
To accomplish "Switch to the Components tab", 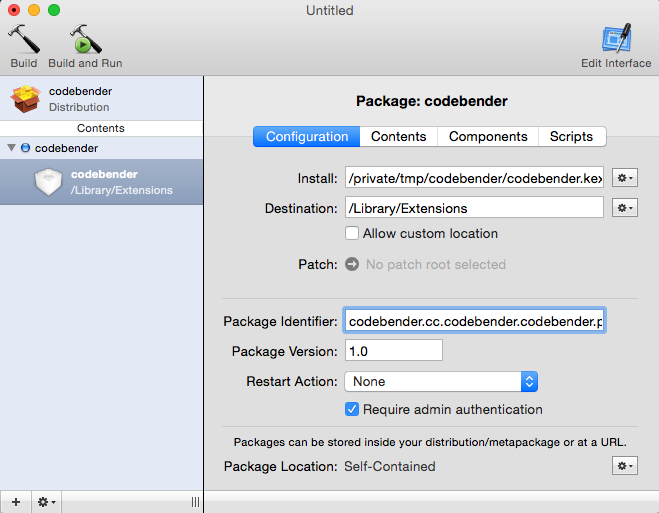I will [x=488, y=137].
